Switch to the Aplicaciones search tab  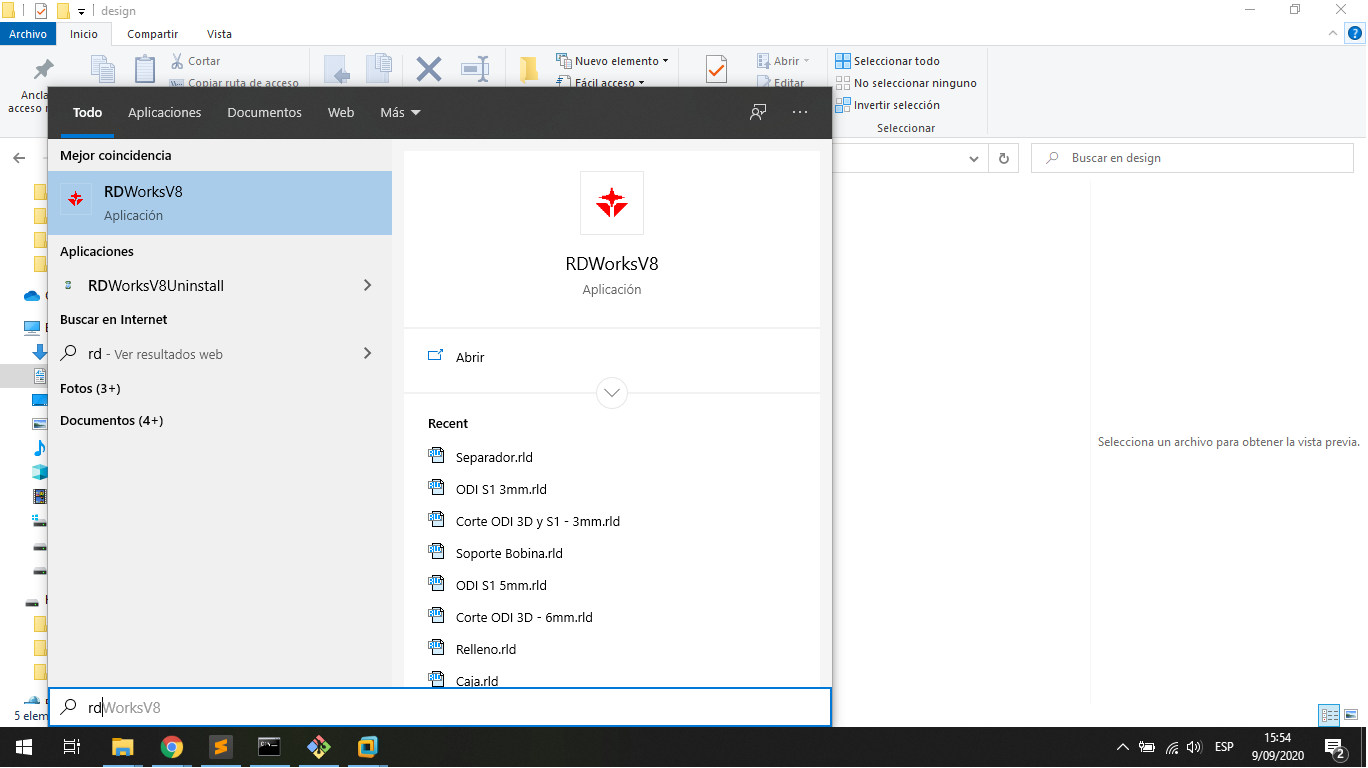[165, 113]
